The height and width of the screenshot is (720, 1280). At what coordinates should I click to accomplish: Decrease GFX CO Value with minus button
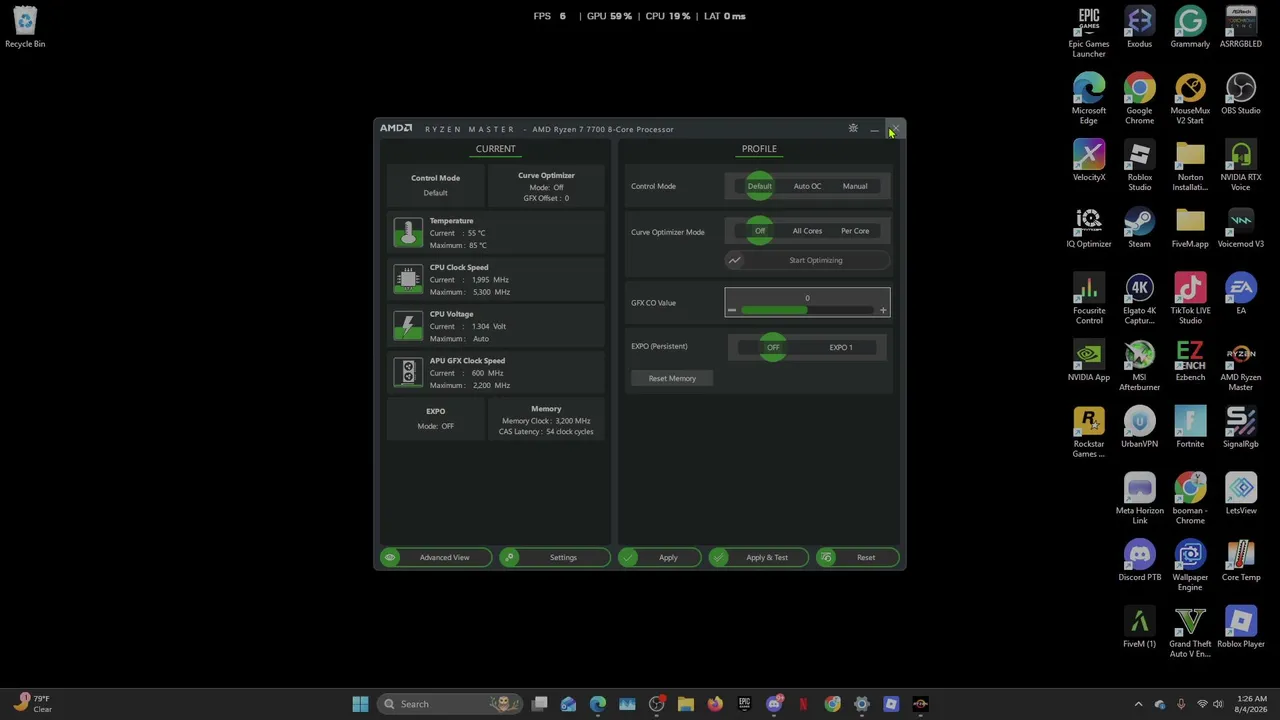(x=732, y=310)
